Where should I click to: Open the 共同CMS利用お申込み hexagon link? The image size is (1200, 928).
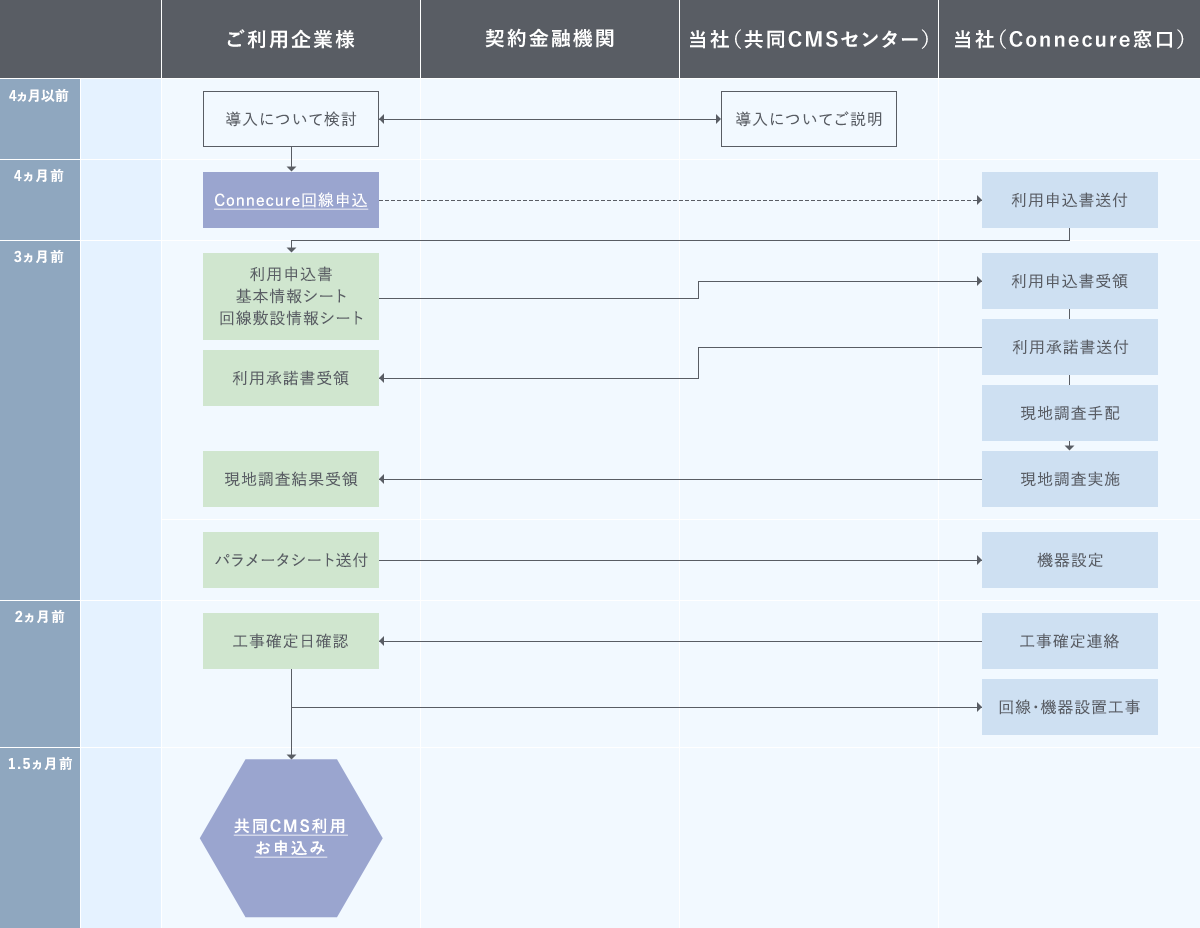291,838
